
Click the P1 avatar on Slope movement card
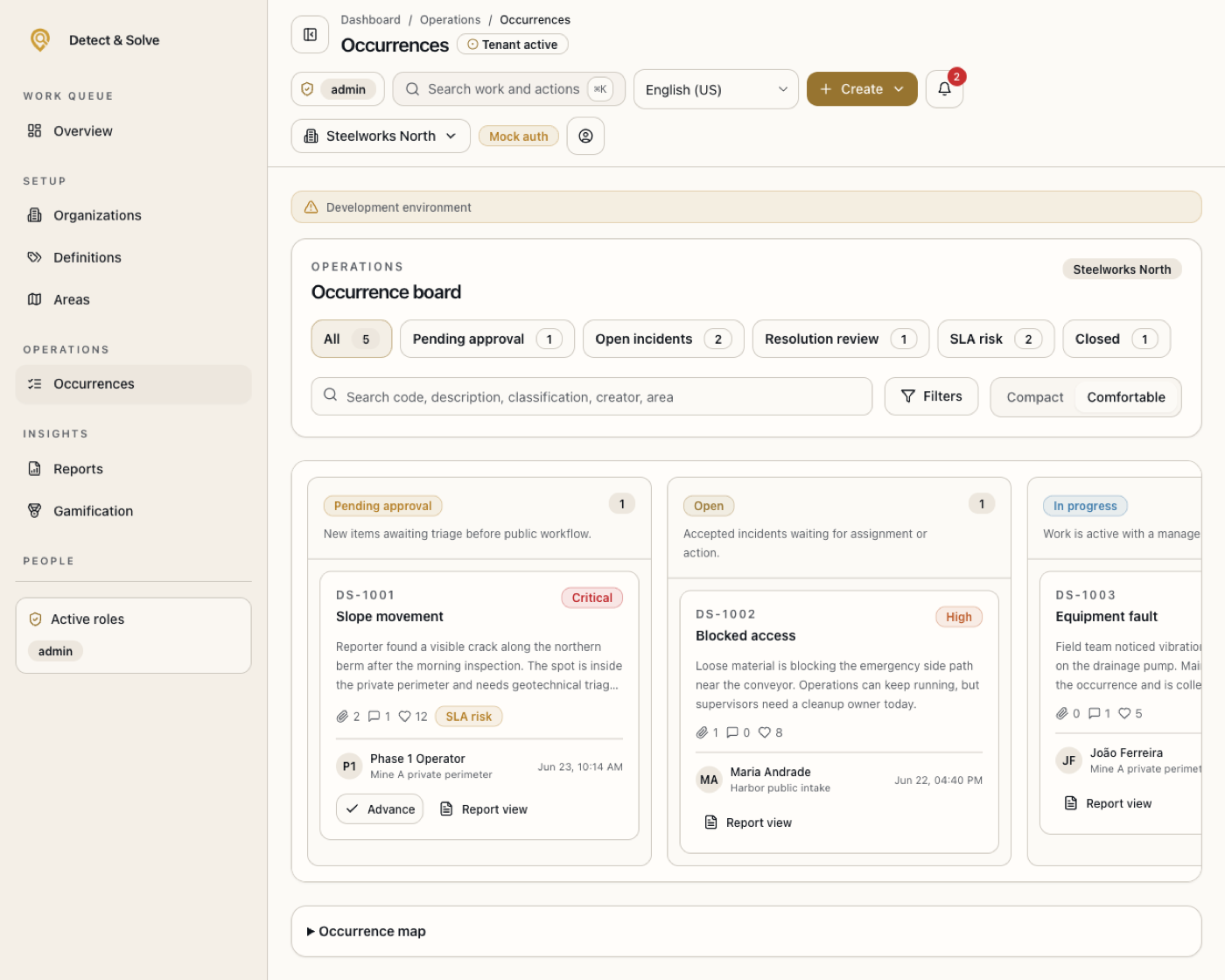coord(349,766)
